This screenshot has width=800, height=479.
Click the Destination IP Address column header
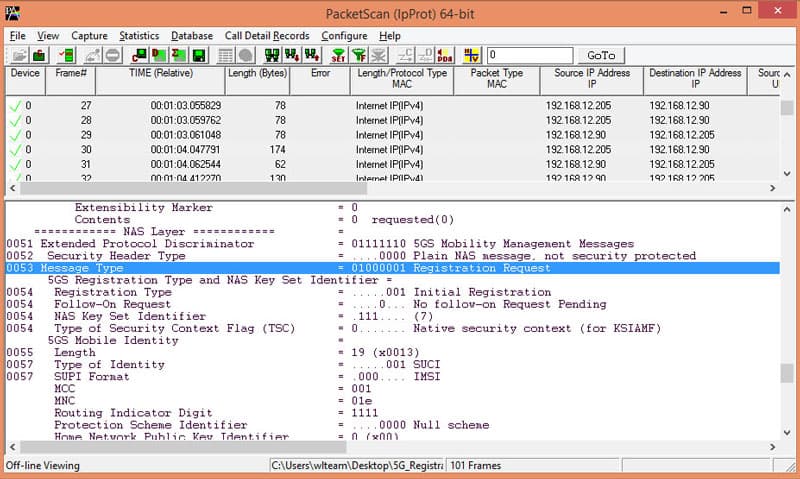coord(695,80)
